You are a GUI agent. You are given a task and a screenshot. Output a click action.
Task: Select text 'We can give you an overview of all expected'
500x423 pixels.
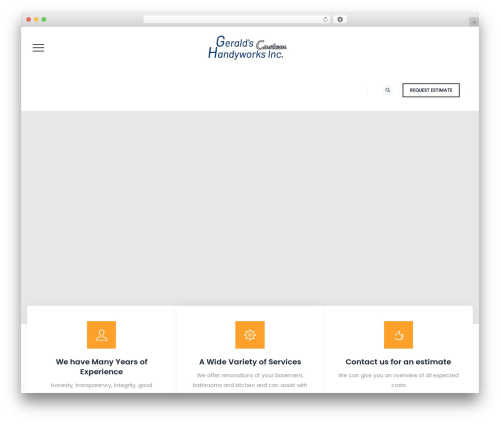398,375
